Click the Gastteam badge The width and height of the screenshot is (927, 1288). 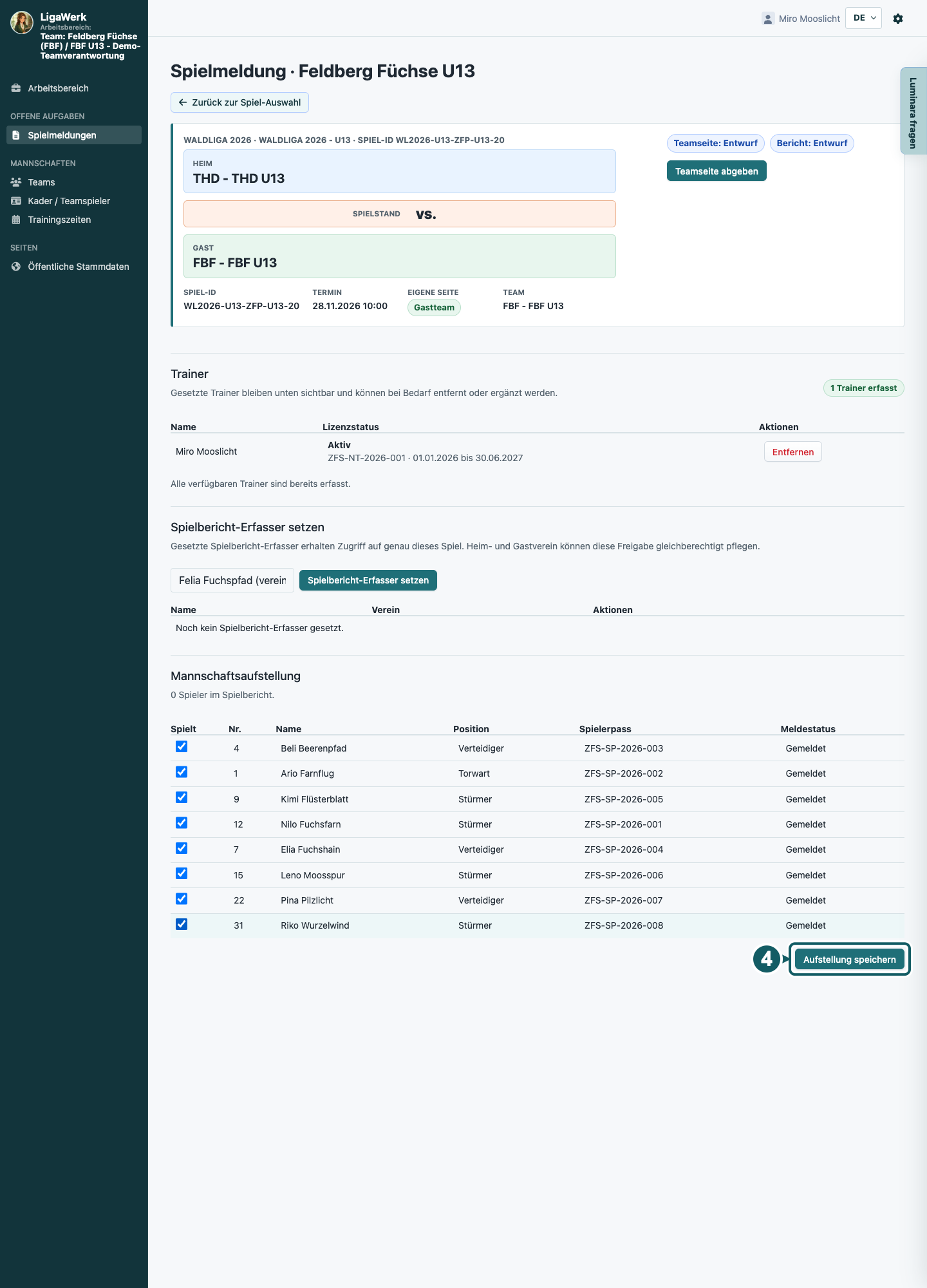click(x=434, y=308)
